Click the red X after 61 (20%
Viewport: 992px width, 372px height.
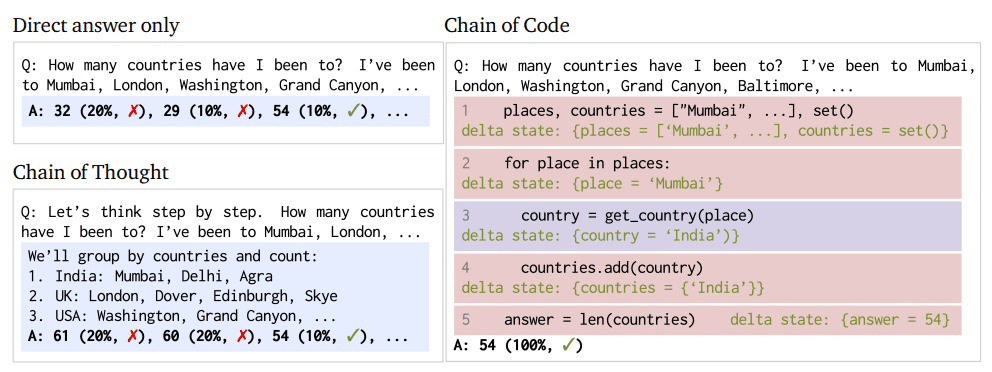tap(132, 336)
